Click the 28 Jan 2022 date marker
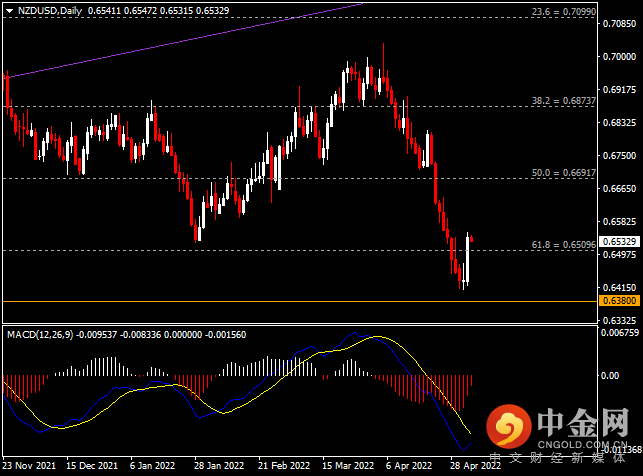This screenshot has width=643, height=476. 219,466
